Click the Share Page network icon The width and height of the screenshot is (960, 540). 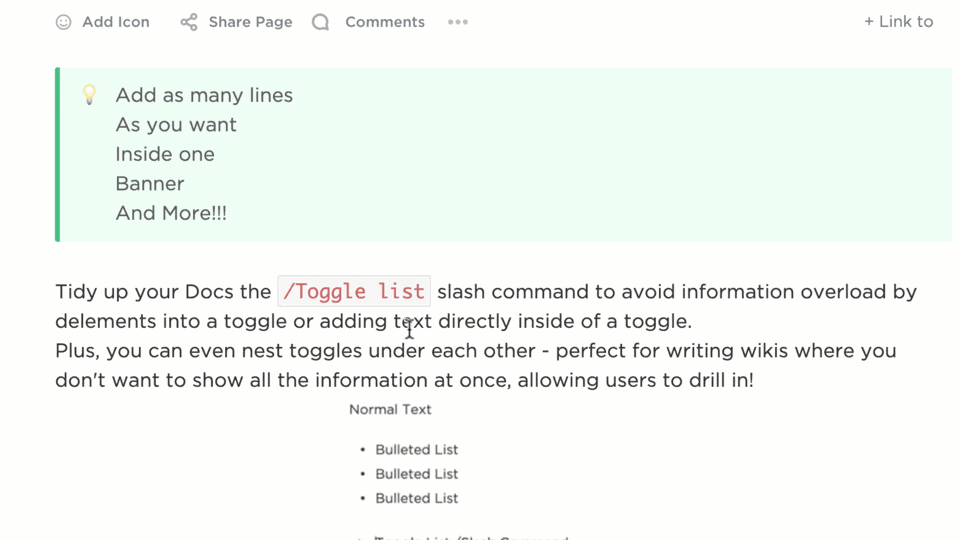tap(189, 22)
